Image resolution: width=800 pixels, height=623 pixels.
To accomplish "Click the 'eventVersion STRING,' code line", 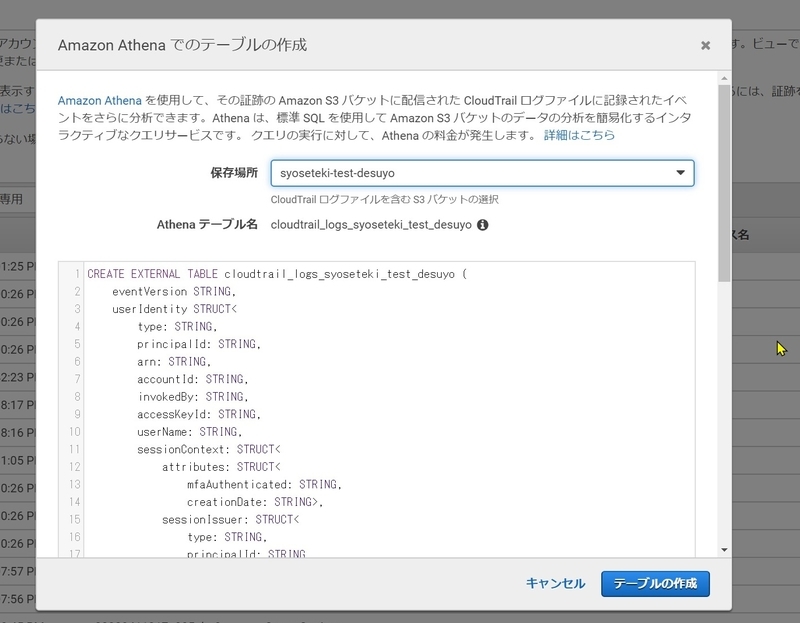I will 174,291.
